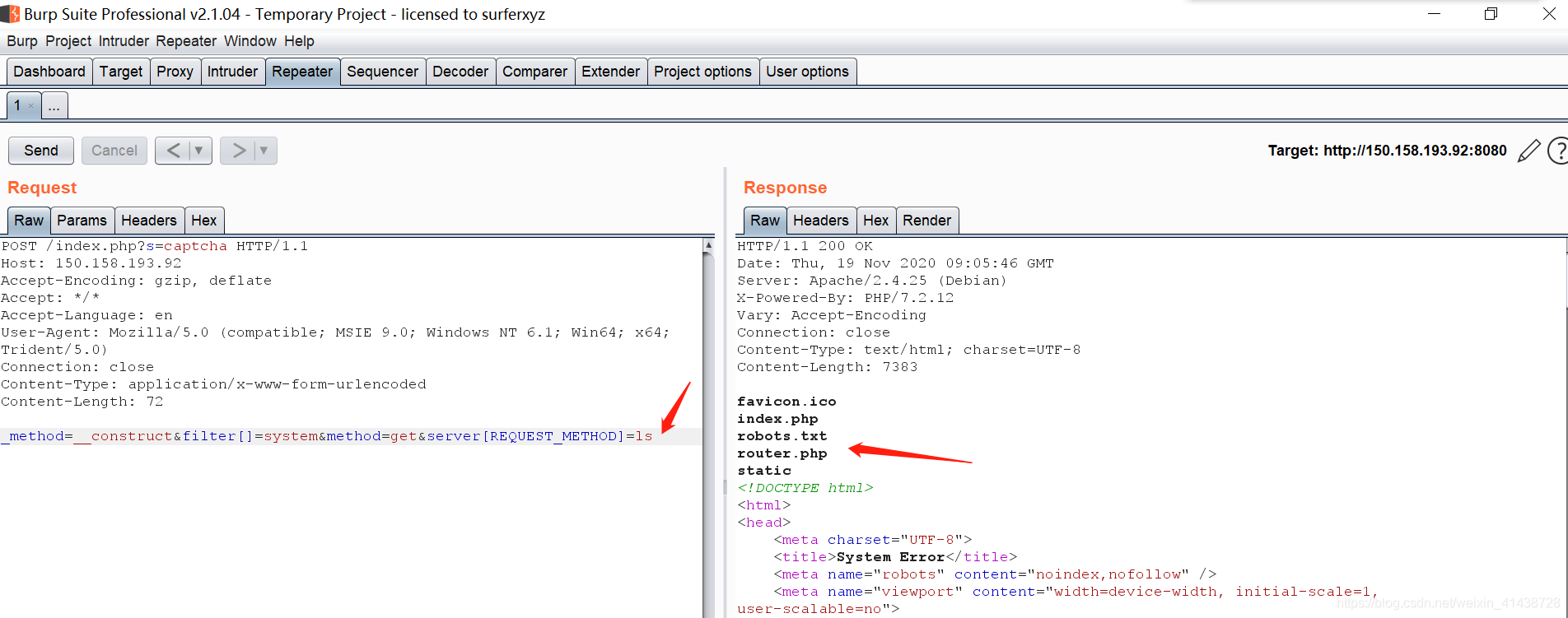Switch to the Extender tab
1568x618 pixels.
(x=610, y=72)
